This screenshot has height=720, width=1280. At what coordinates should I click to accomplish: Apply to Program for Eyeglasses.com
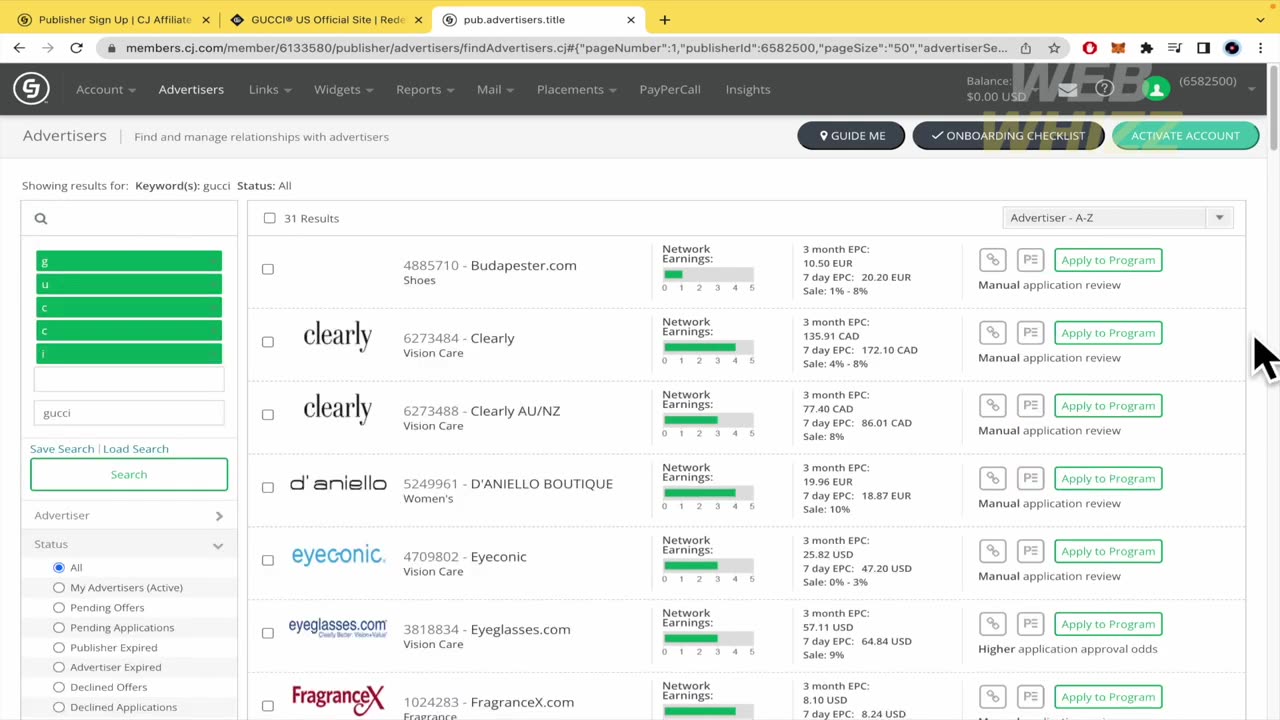click(1108, 624)
